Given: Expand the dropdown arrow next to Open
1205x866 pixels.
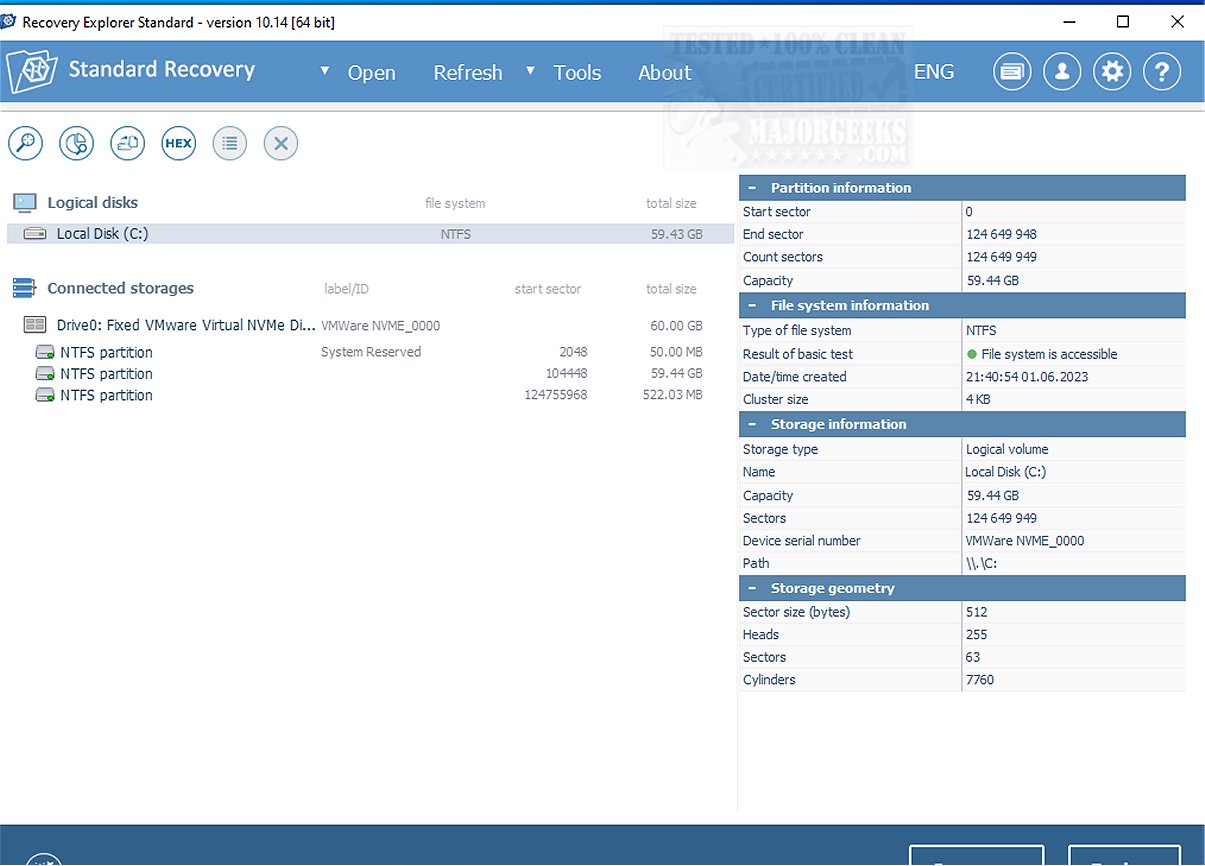Looking at the screenshot, I should [x=324, y=71].
